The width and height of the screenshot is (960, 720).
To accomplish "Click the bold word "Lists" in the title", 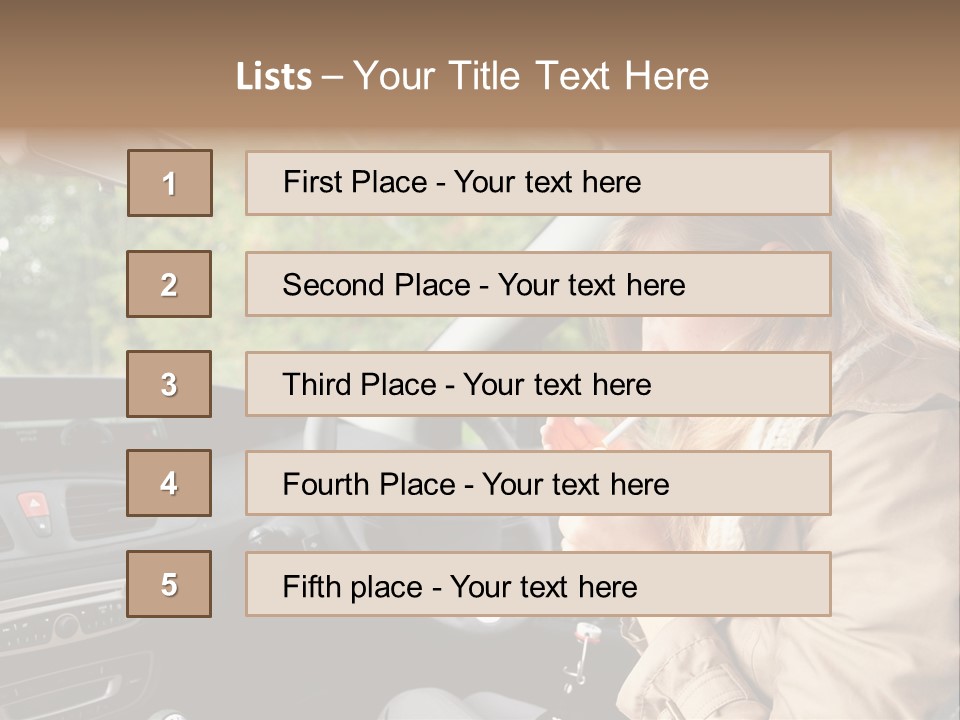I will (x=273, y=77).
